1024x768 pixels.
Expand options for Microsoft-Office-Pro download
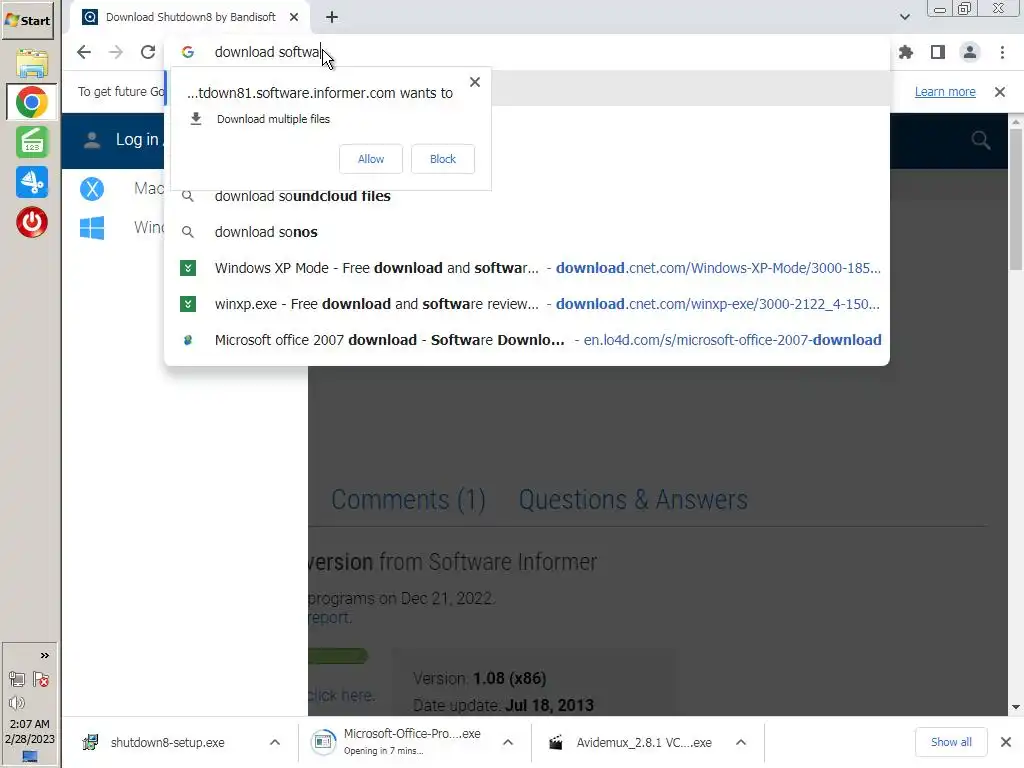(508, 743)
